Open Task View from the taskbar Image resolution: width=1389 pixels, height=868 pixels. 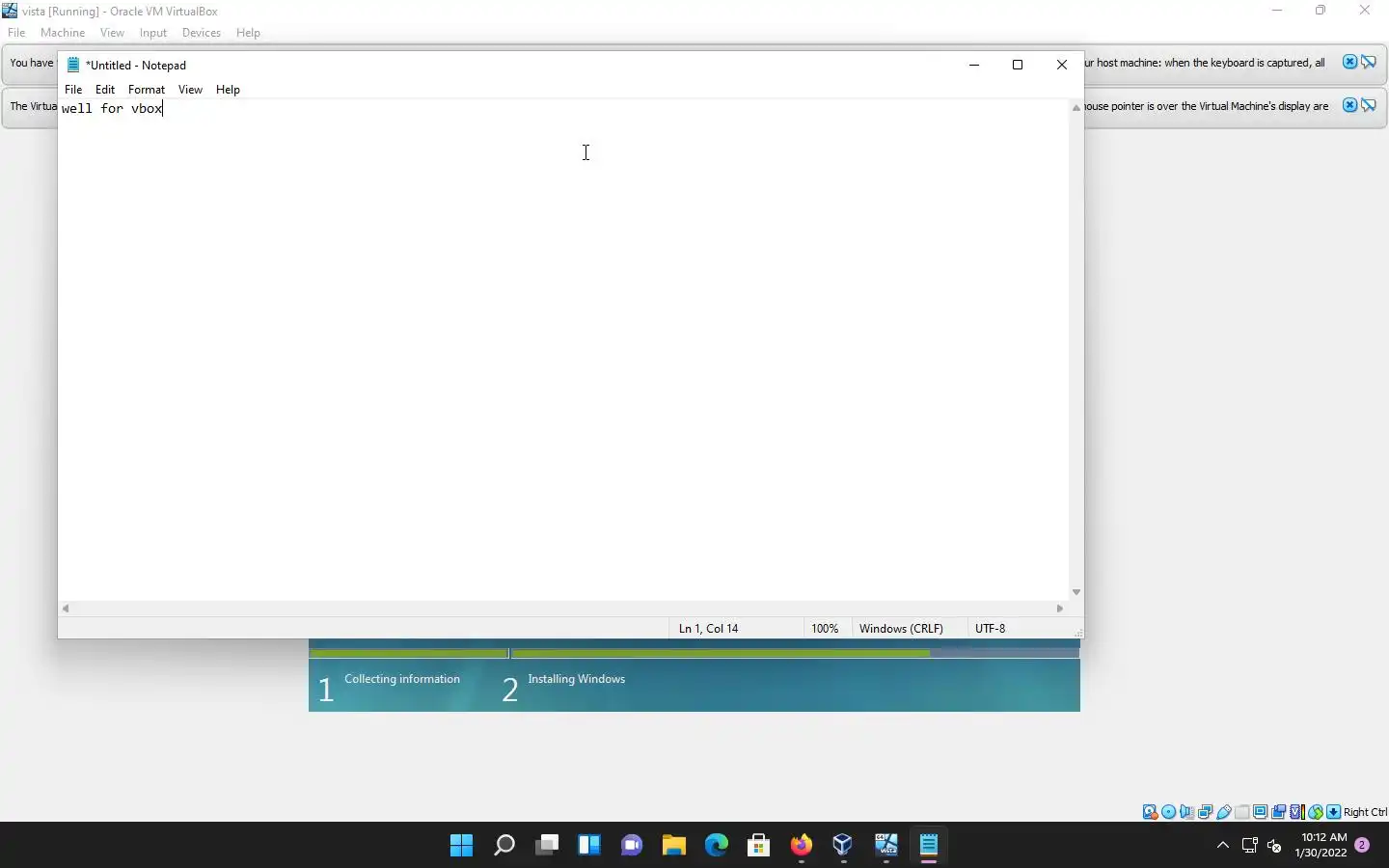tap(547, 846)
